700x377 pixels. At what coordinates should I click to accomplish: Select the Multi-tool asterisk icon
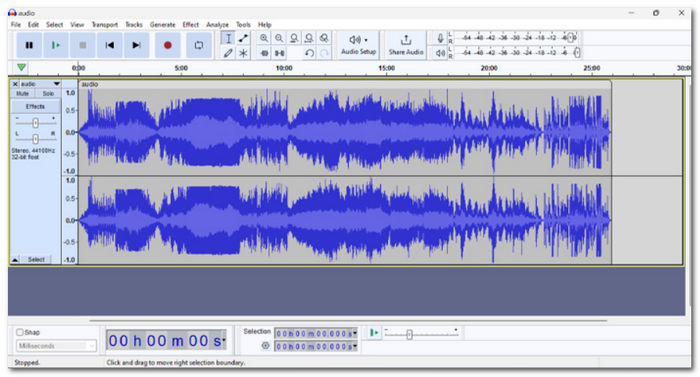pyautogui.click(x=243, y=53)
